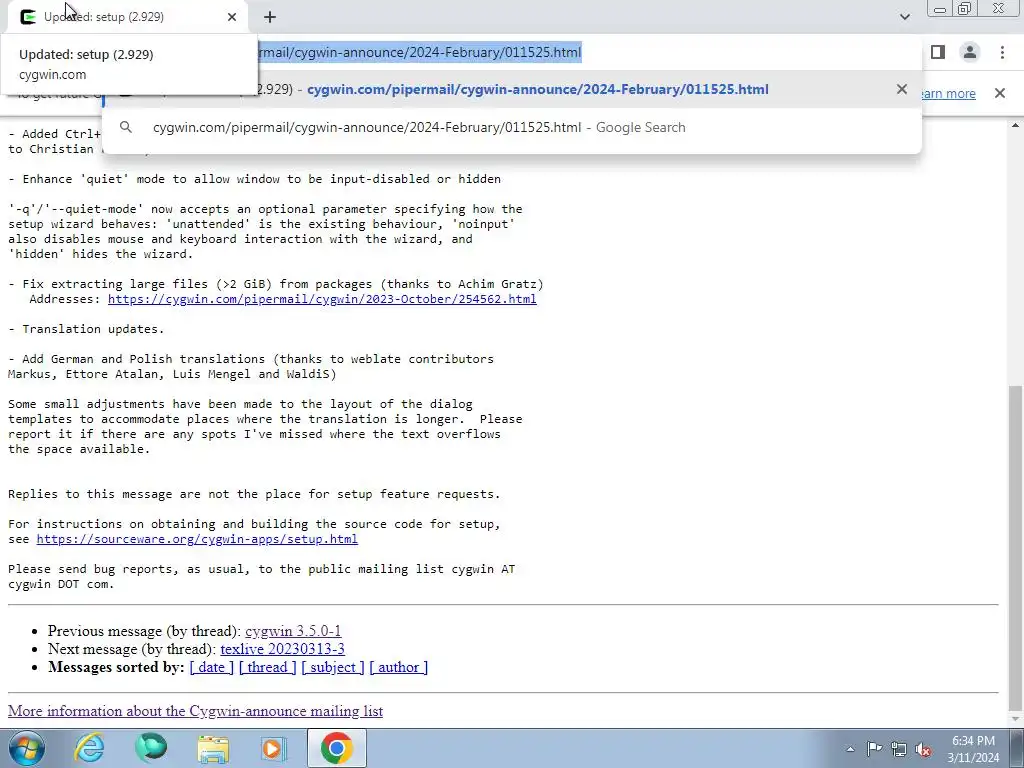This screenshot has width=1024, height=768.
Task: Click the line mentioning Achim Gratz
Action: point(276,284)
